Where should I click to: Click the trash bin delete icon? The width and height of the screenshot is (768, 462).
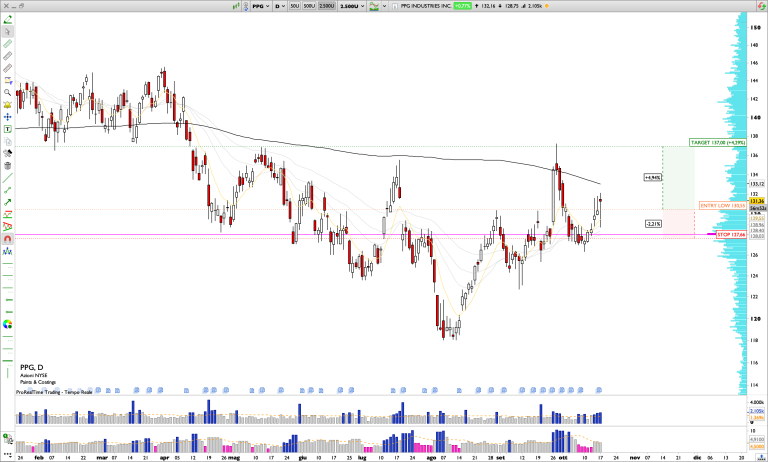[7, 165]
